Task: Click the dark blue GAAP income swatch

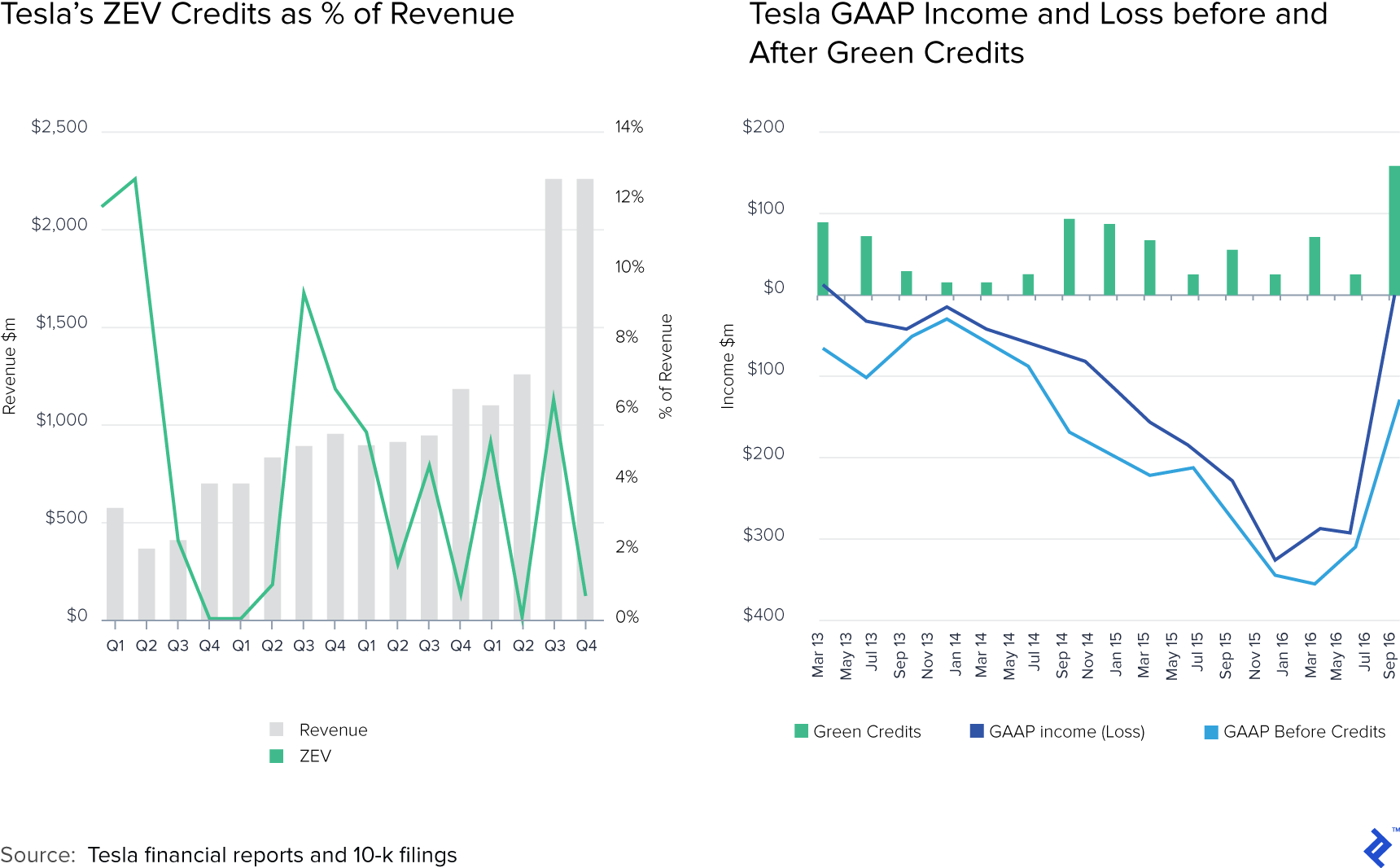Action: tap(977, 730)
